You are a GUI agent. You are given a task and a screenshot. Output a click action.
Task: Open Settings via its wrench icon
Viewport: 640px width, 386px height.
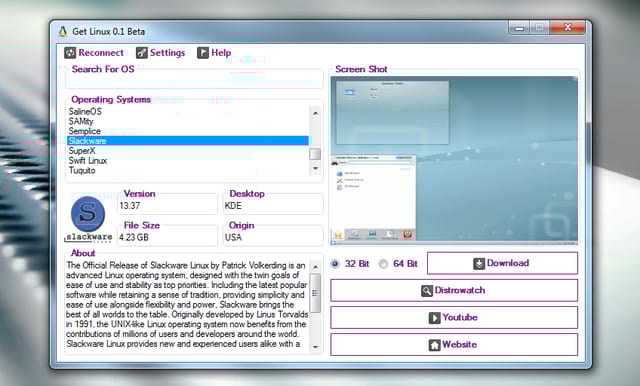(142, 53)
